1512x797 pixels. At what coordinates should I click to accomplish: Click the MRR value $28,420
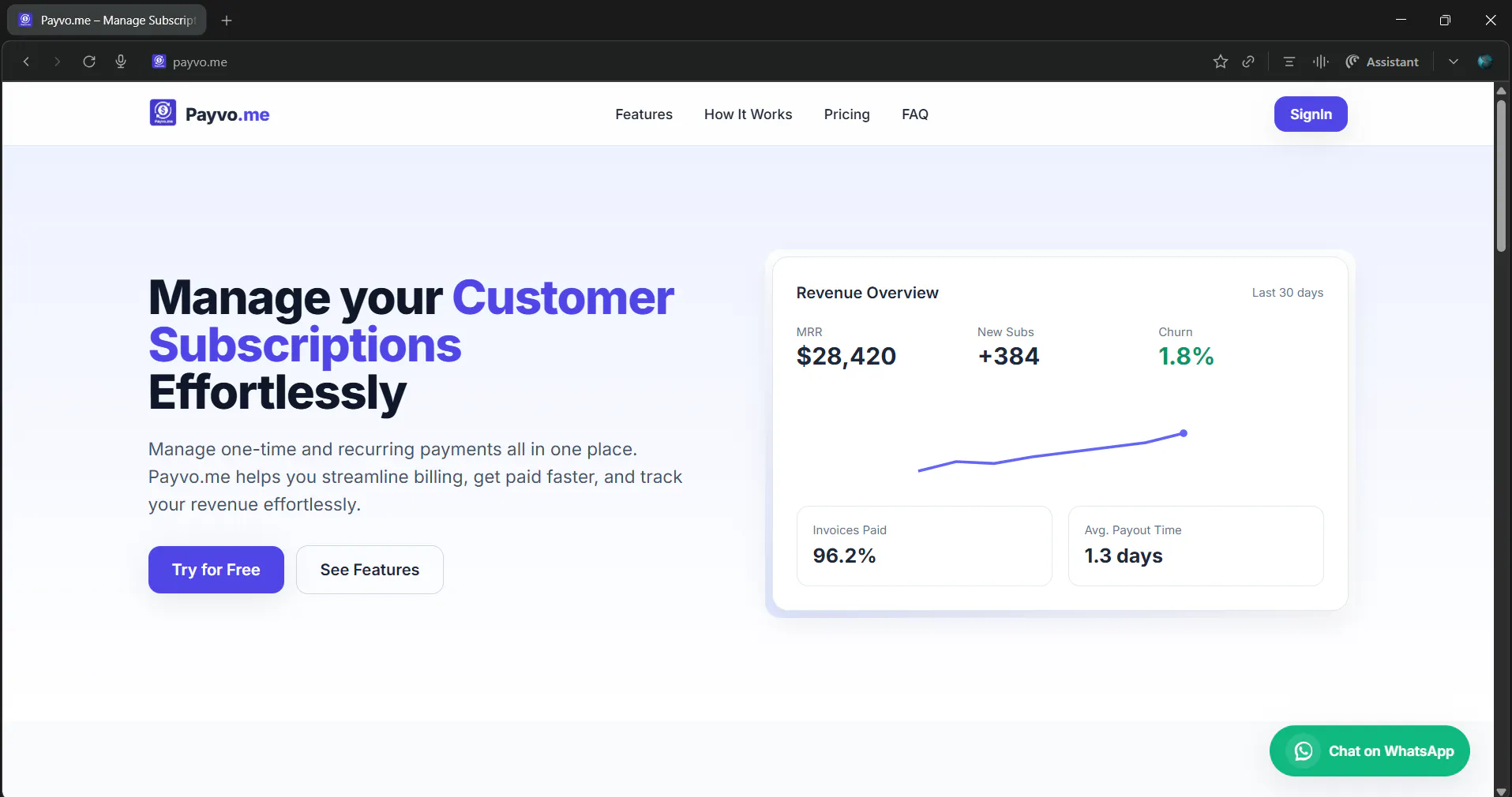point(846,357)
